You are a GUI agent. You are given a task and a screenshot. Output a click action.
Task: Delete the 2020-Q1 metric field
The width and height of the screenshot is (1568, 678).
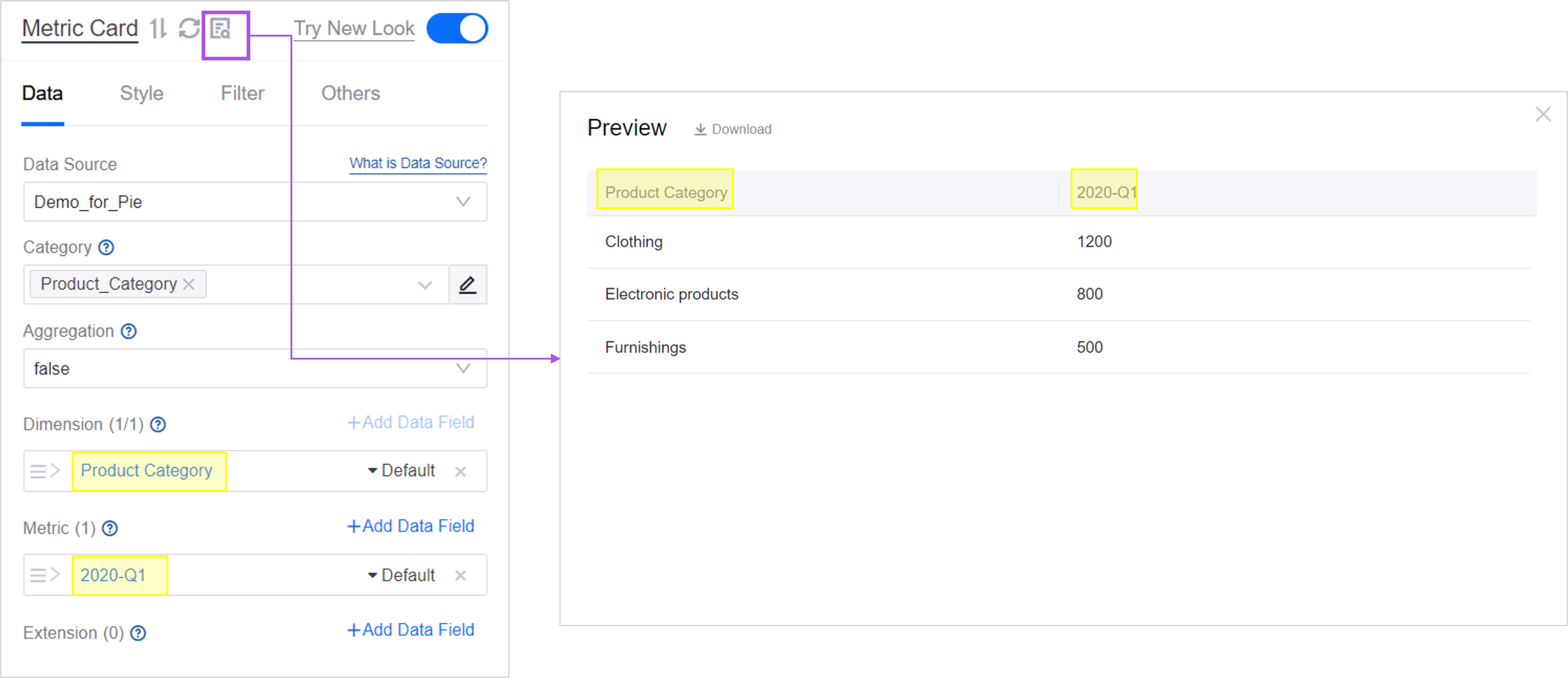click(x=461, y=575)
